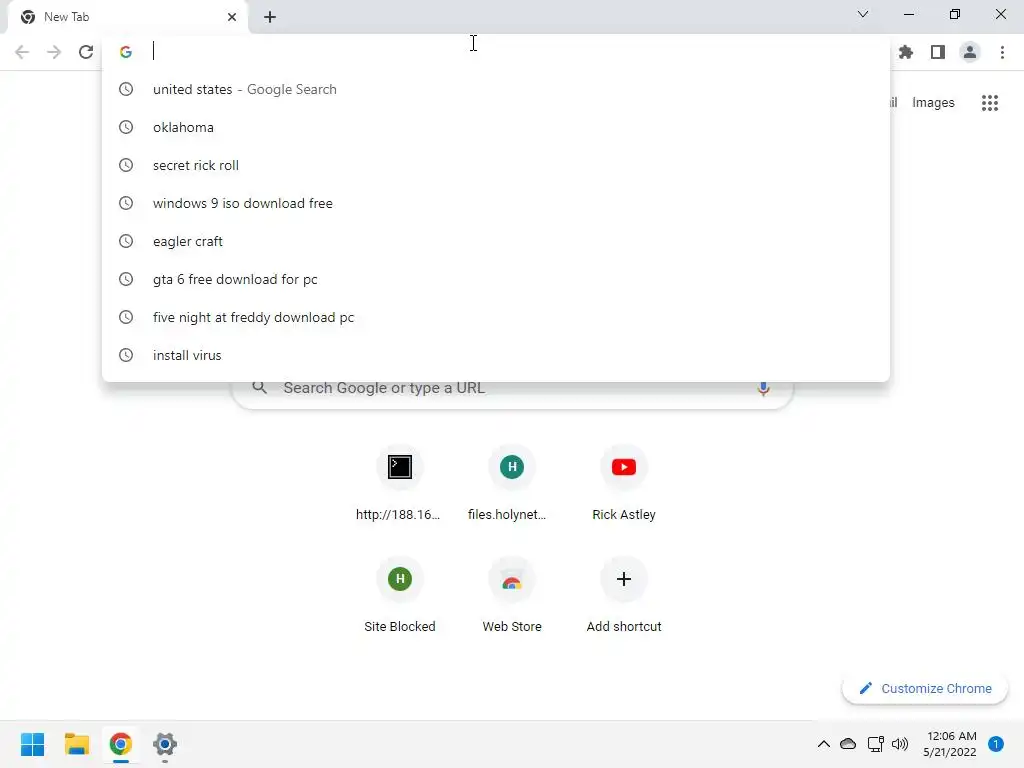Reload the page with the refresh icon

(x=86, y=52)
